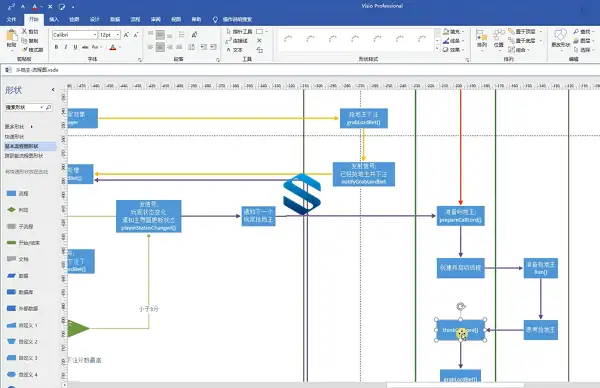Select the Connector tool

(237, 41)
